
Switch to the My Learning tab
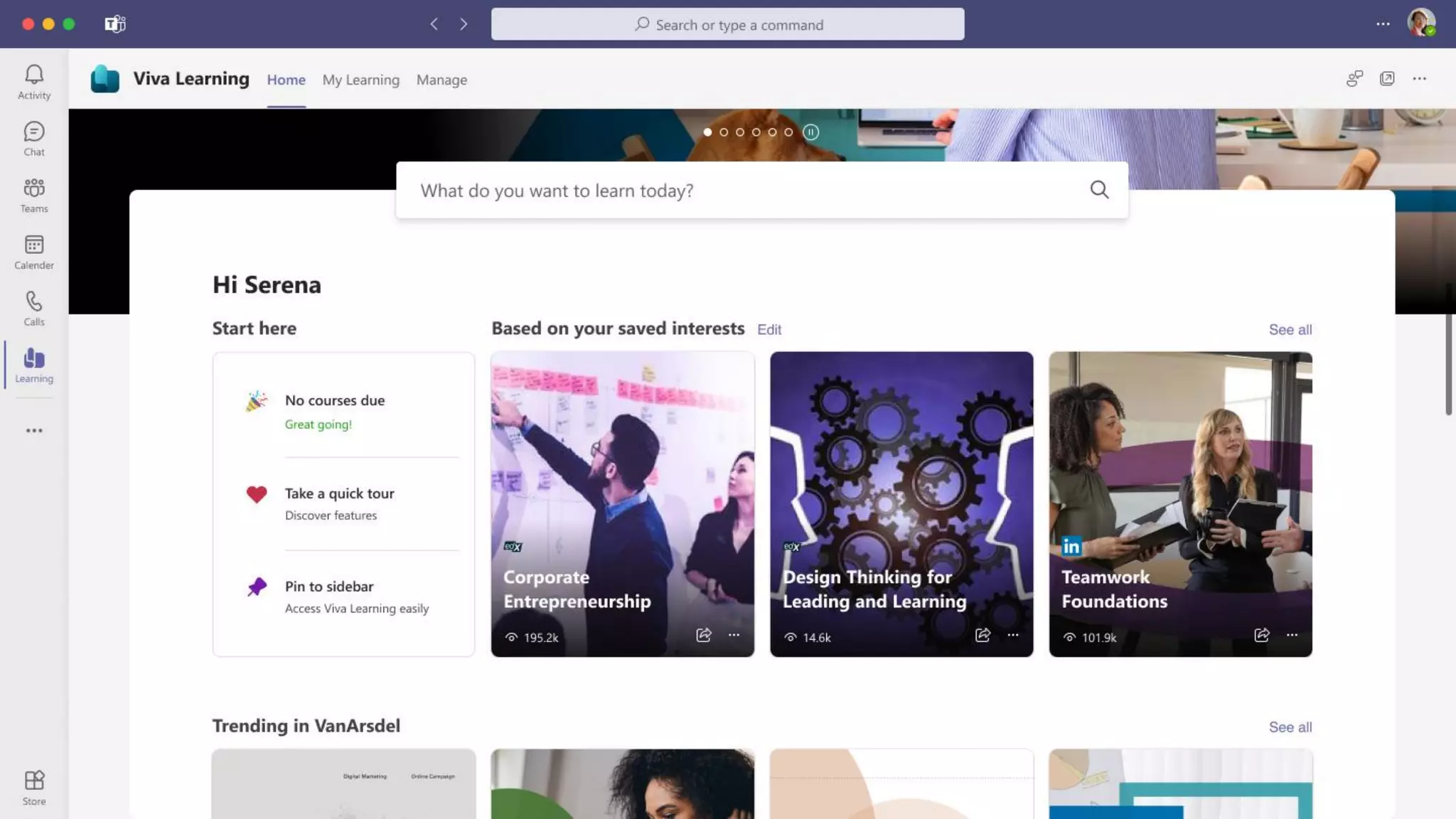click(360, 80)
